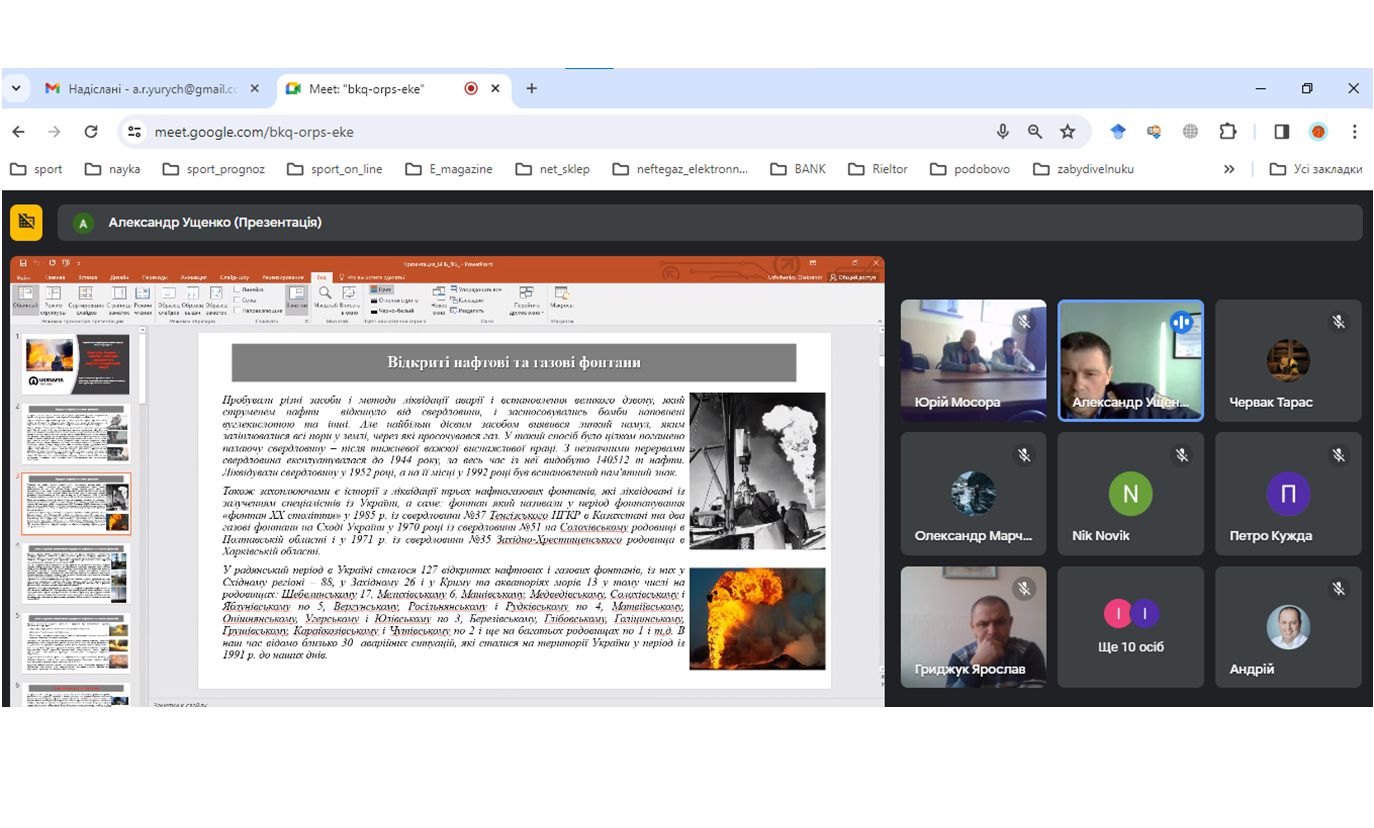Close the Meet bkq-orps-eke tab
The image size is (1374, 828).
click(x=495, y=88)
